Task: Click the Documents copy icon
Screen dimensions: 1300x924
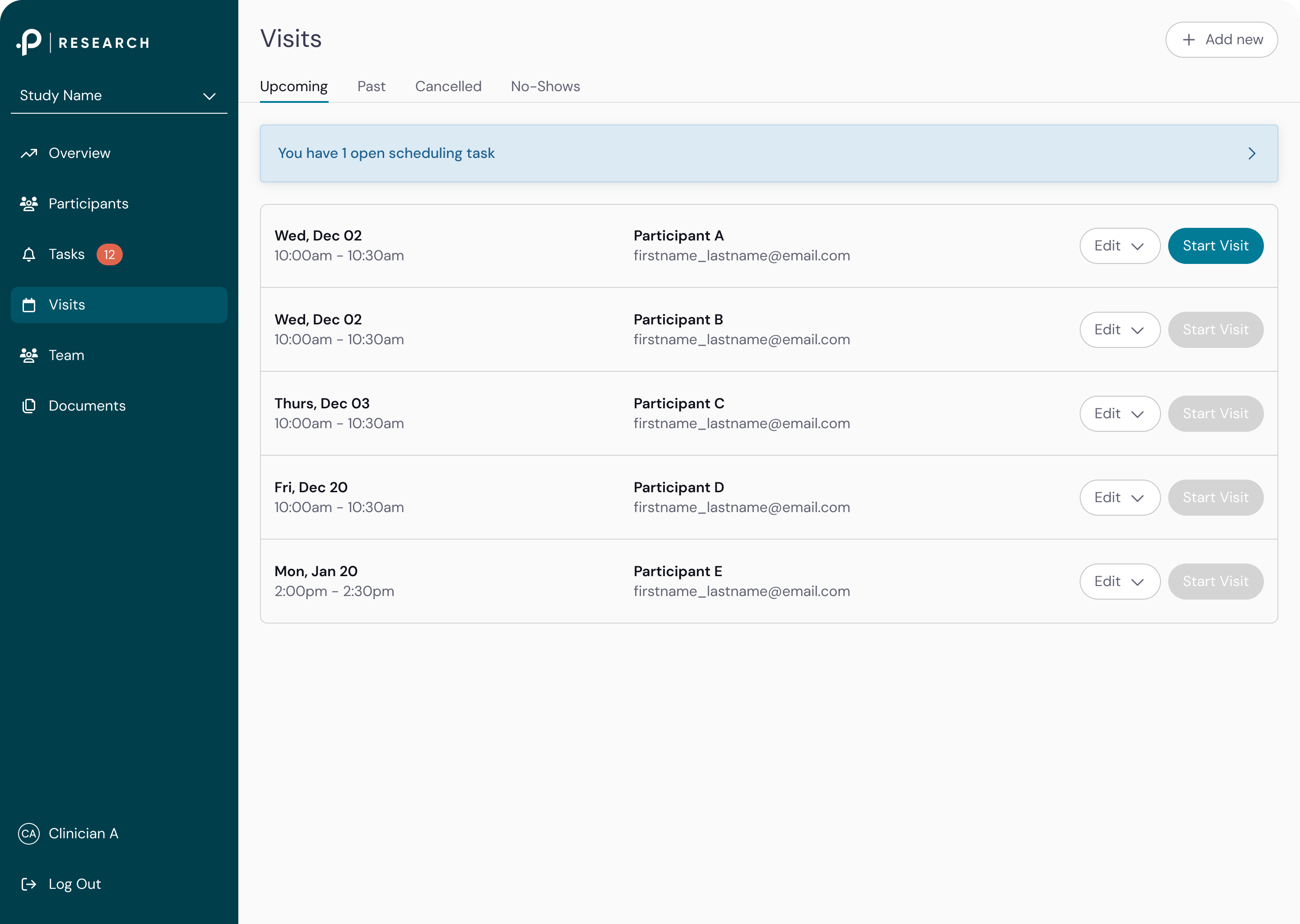Action: pos(29,406)
